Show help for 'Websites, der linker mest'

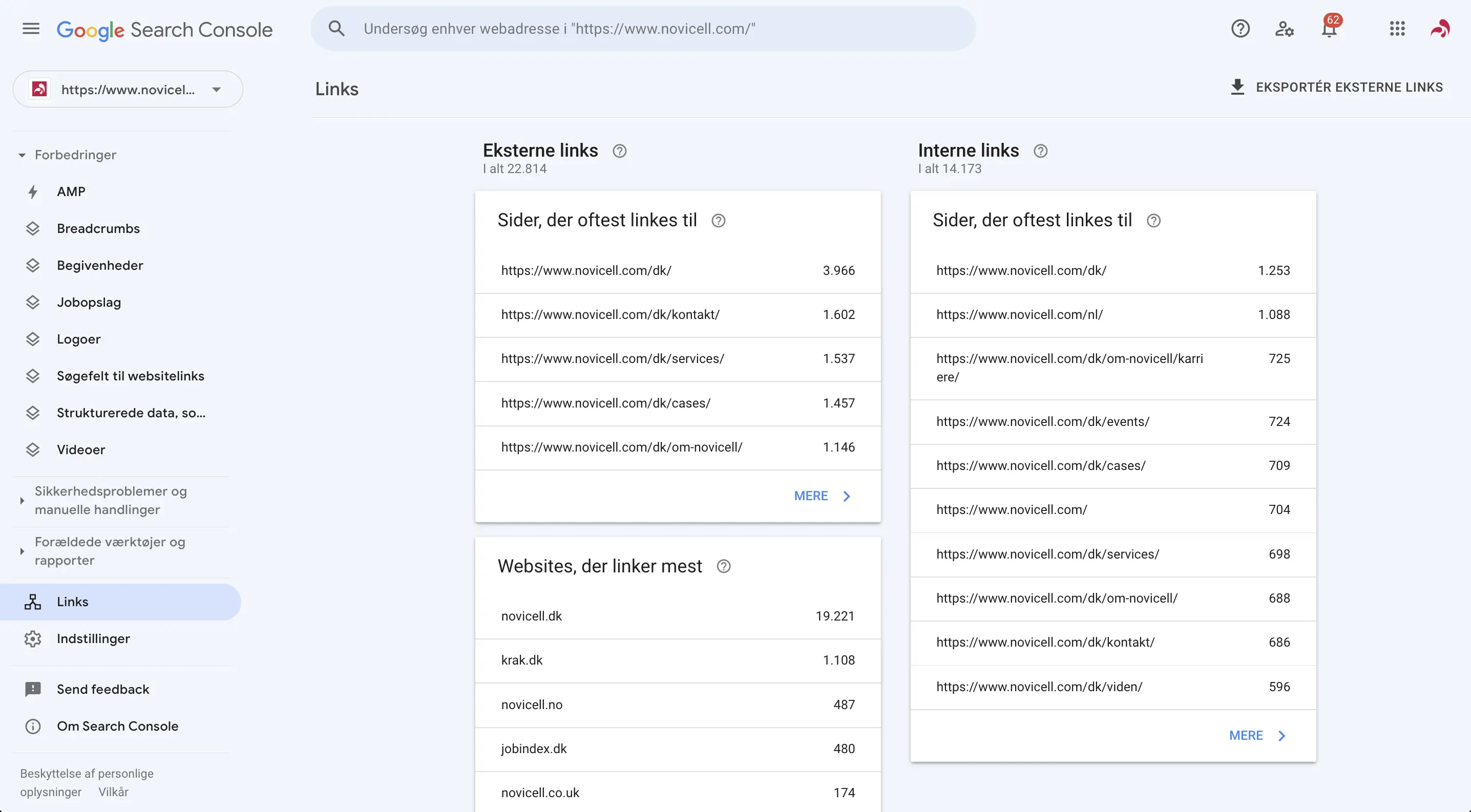pos(724,566)
